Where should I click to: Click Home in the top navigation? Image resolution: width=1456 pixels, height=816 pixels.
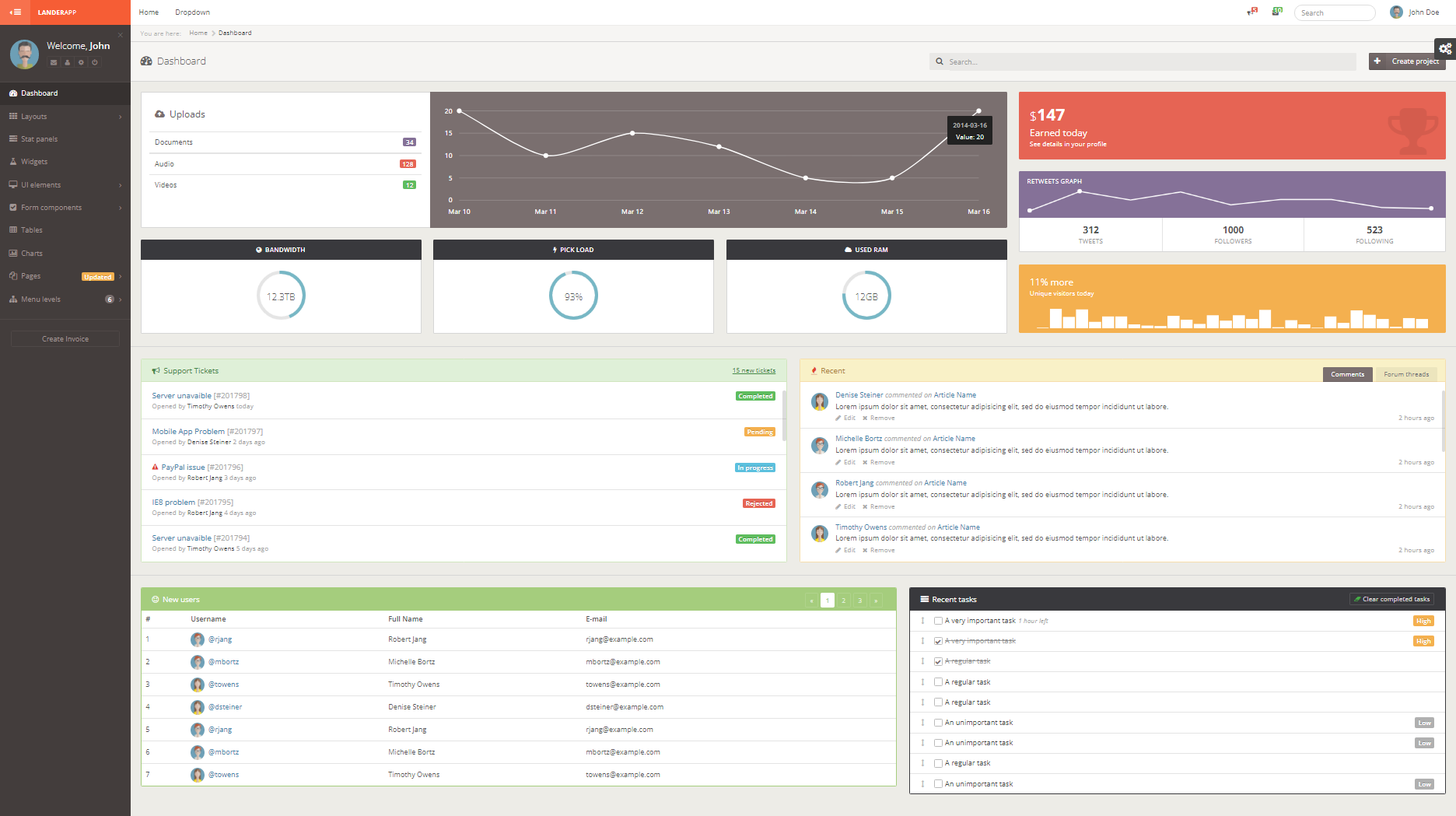pyautogui.click(x=149, y=12)
